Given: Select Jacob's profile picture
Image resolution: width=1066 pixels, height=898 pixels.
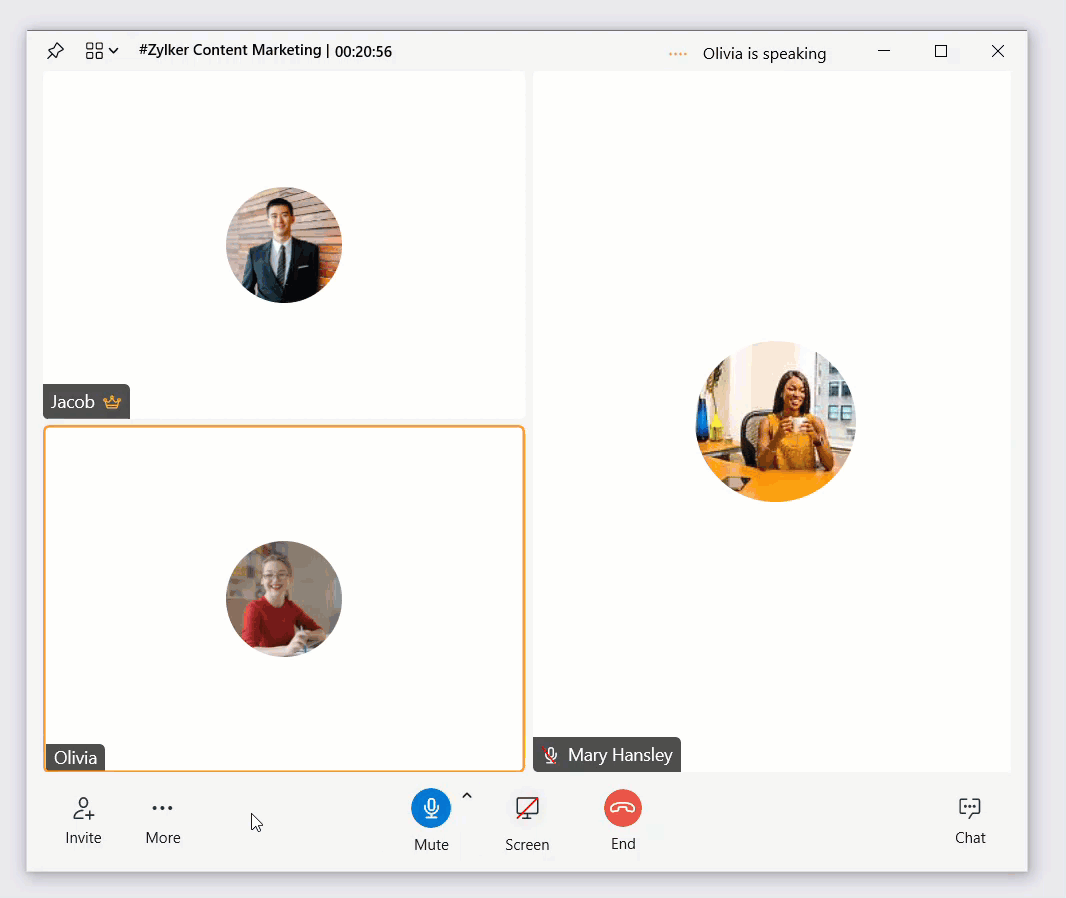Looking at the screenshot, I should (x=283, y=245).
